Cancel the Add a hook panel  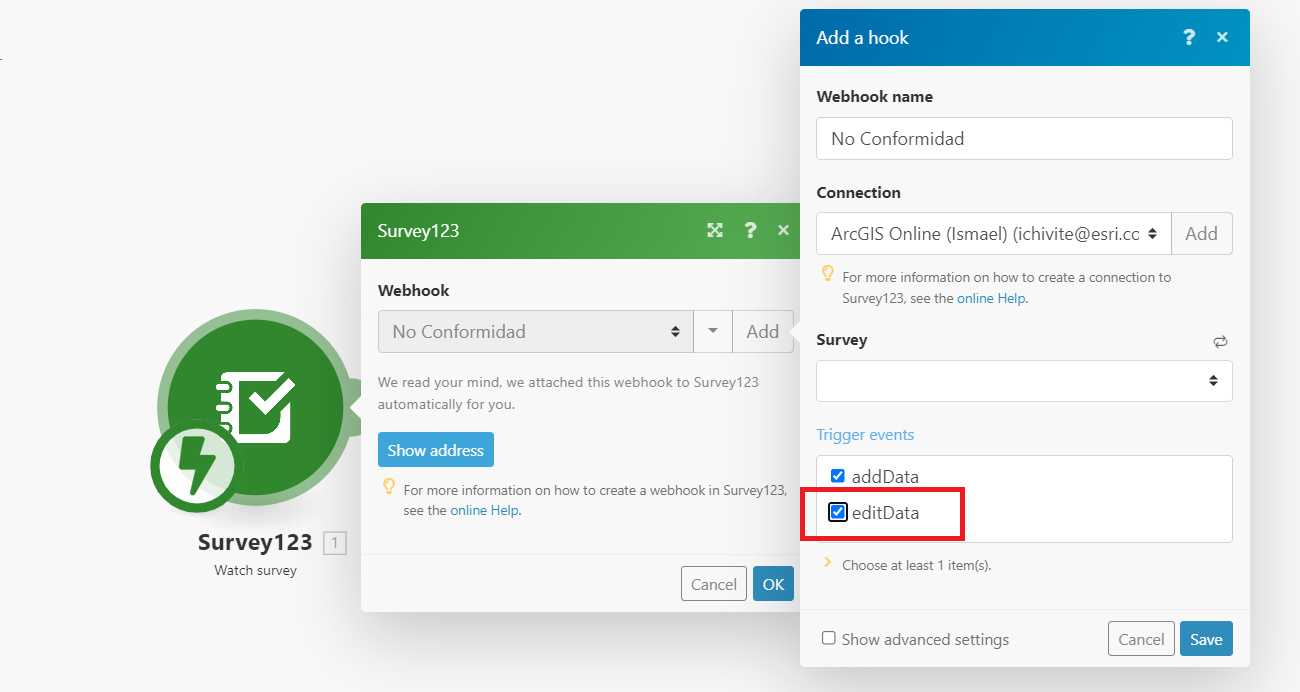point(1141,639)
